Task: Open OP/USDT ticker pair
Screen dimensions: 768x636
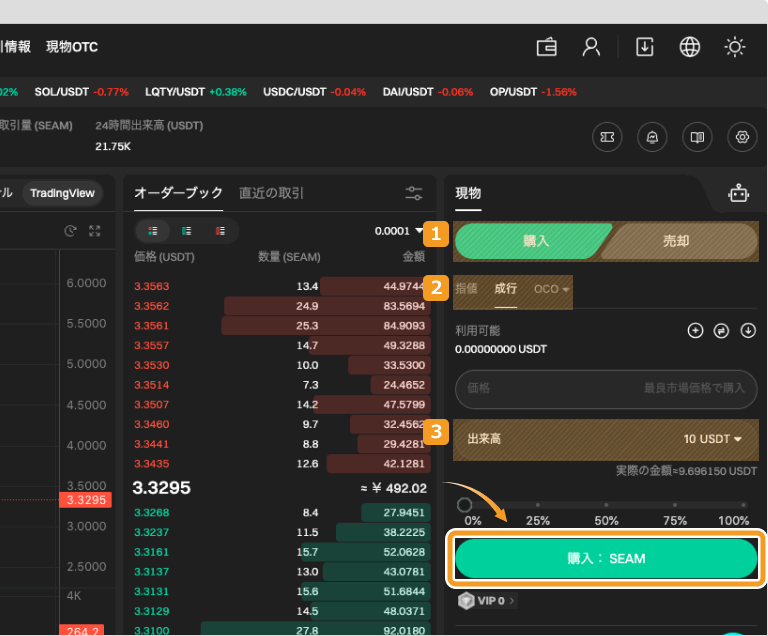Action: [533, 92]
